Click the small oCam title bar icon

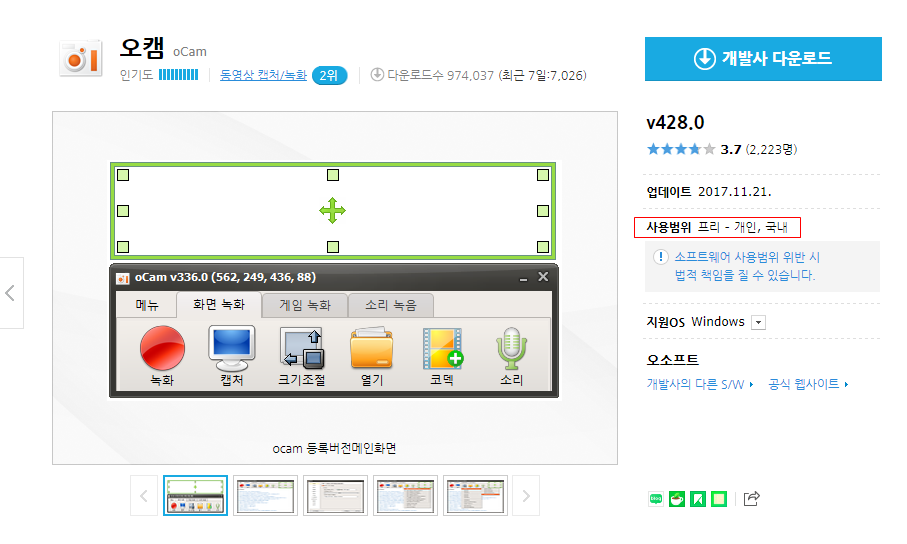pos(123,278)
